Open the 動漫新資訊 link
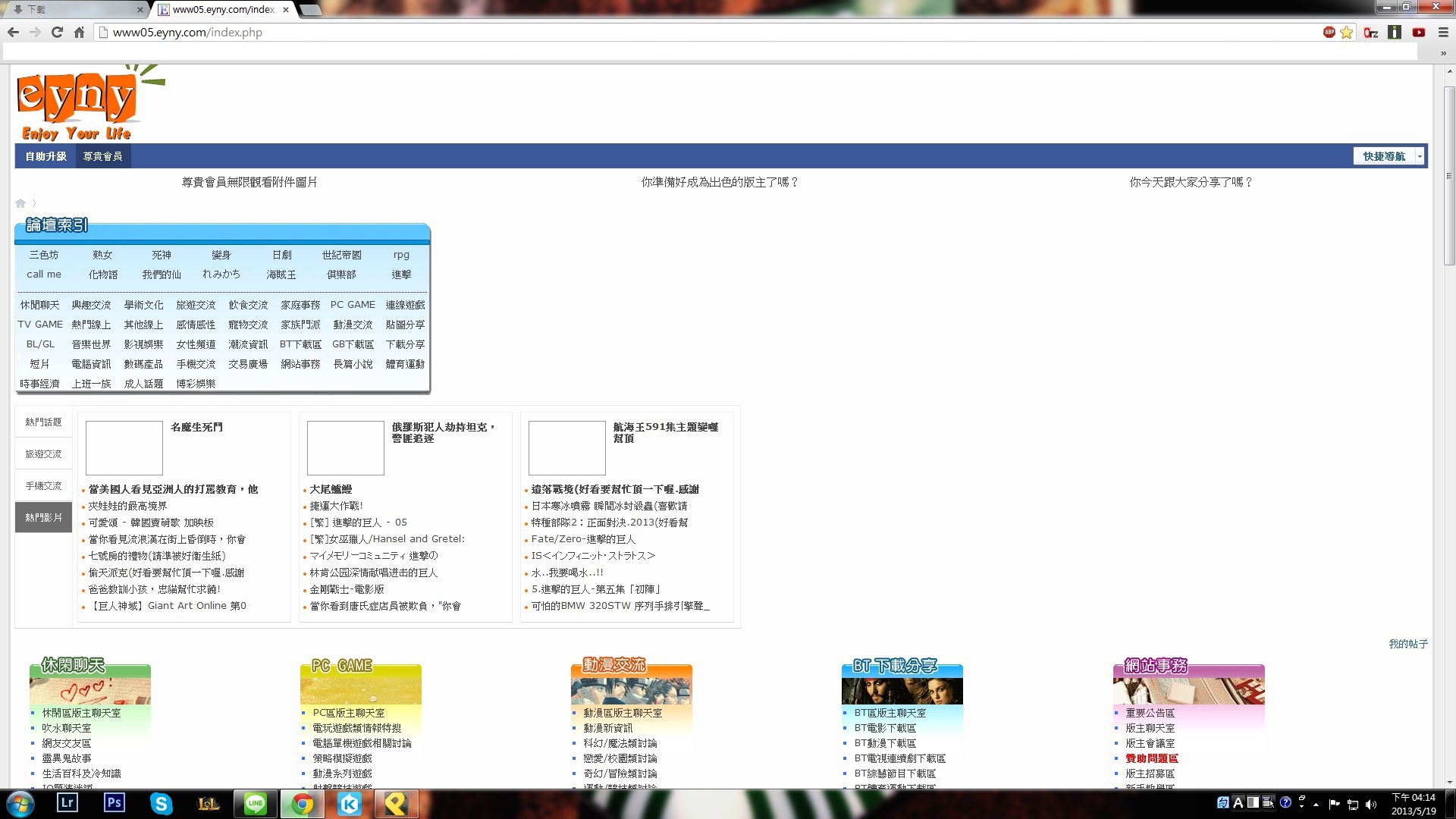The image size is (1456, 819). tap(608, 728)
